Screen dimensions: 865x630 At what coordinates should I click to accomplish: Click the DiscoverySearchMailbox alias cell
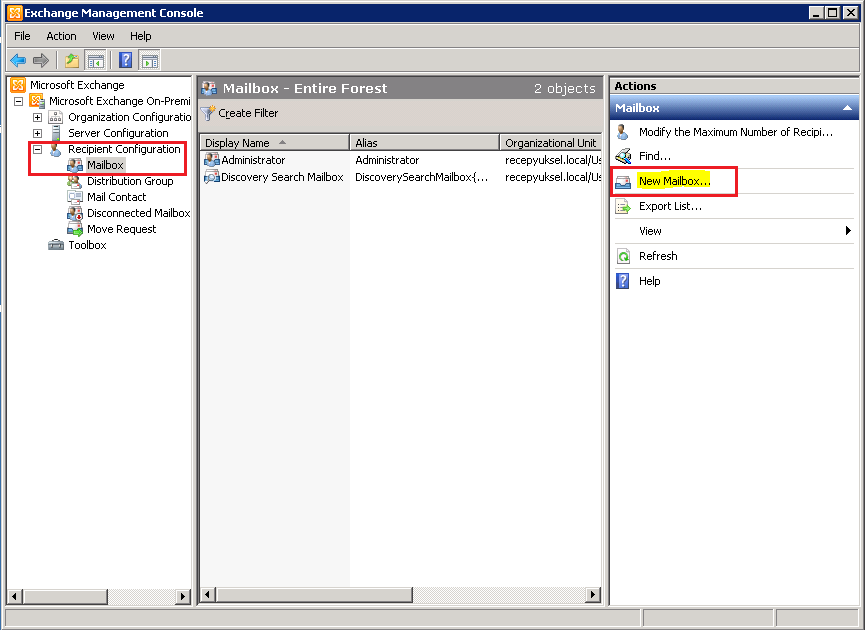[x=421, y=177]
